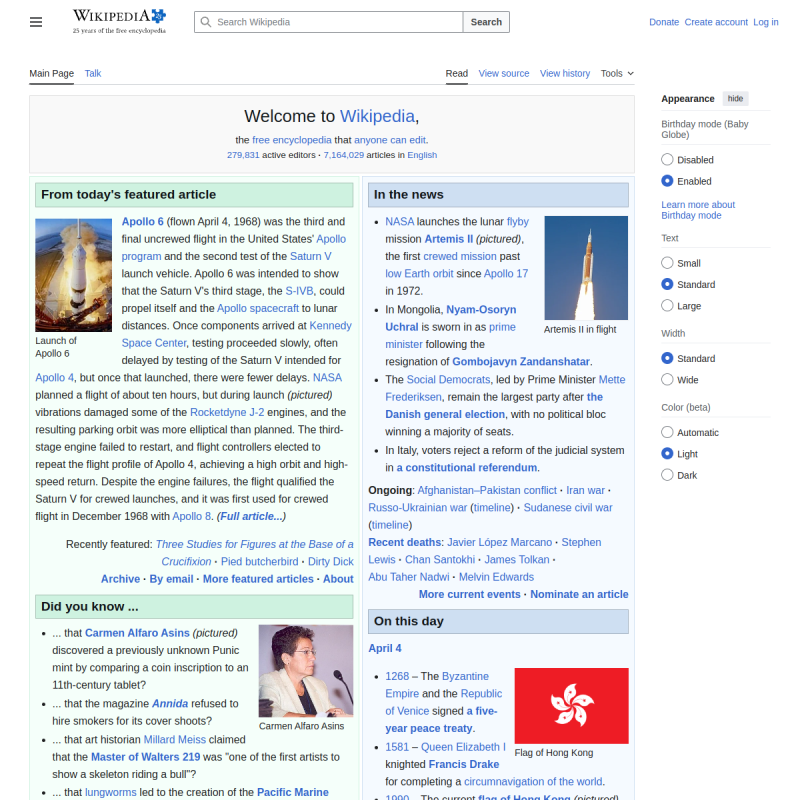Click the Wikipedia logo
Image resolution: width=800 pixels, height=800 pixels.
pos(119,21)
